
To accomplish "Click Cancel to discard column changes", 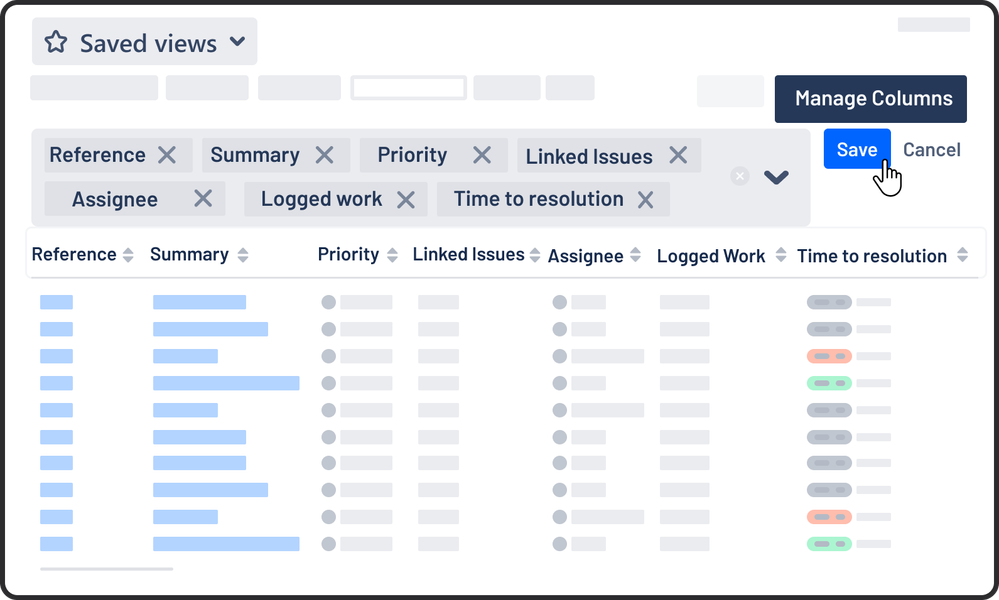I will [x=931, y=149].
